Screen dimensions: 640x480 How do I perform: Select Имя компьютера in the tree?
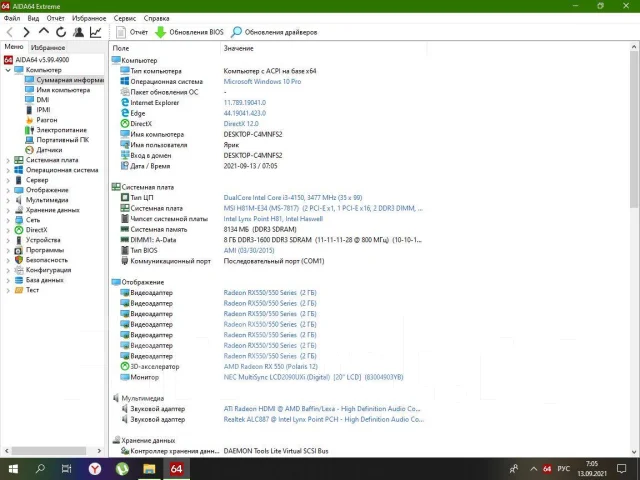(x=58, y=90)
